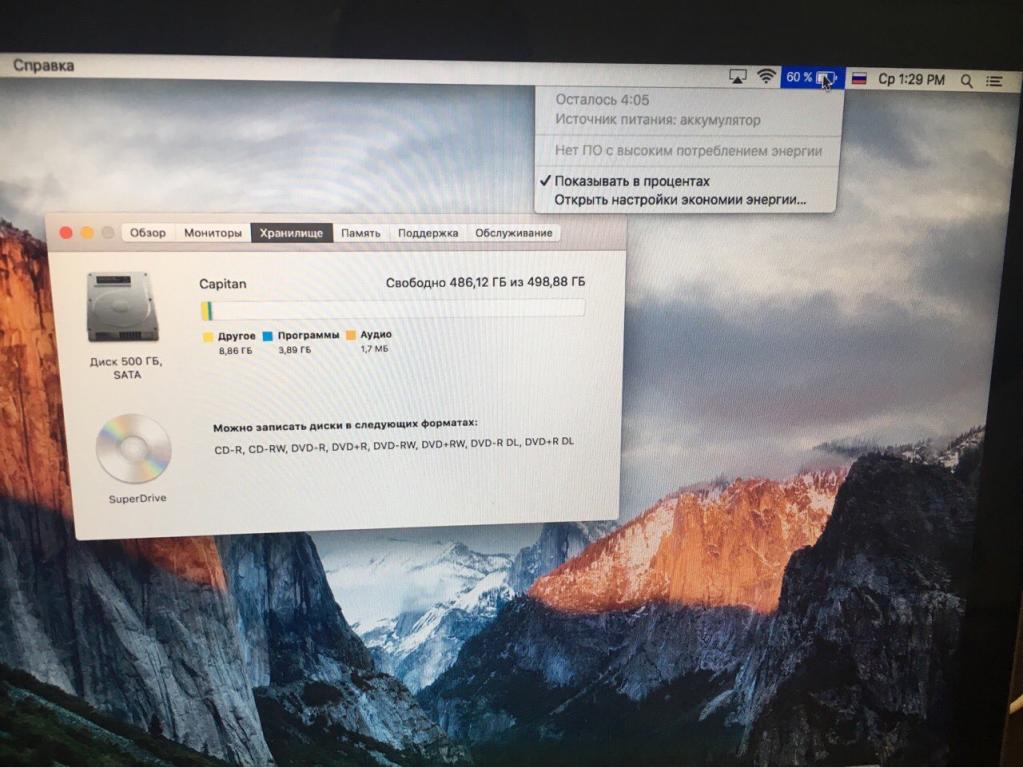Click the Ср 1:29 PM clock
Screen dimensions: 1023x768
coord(911,80)
